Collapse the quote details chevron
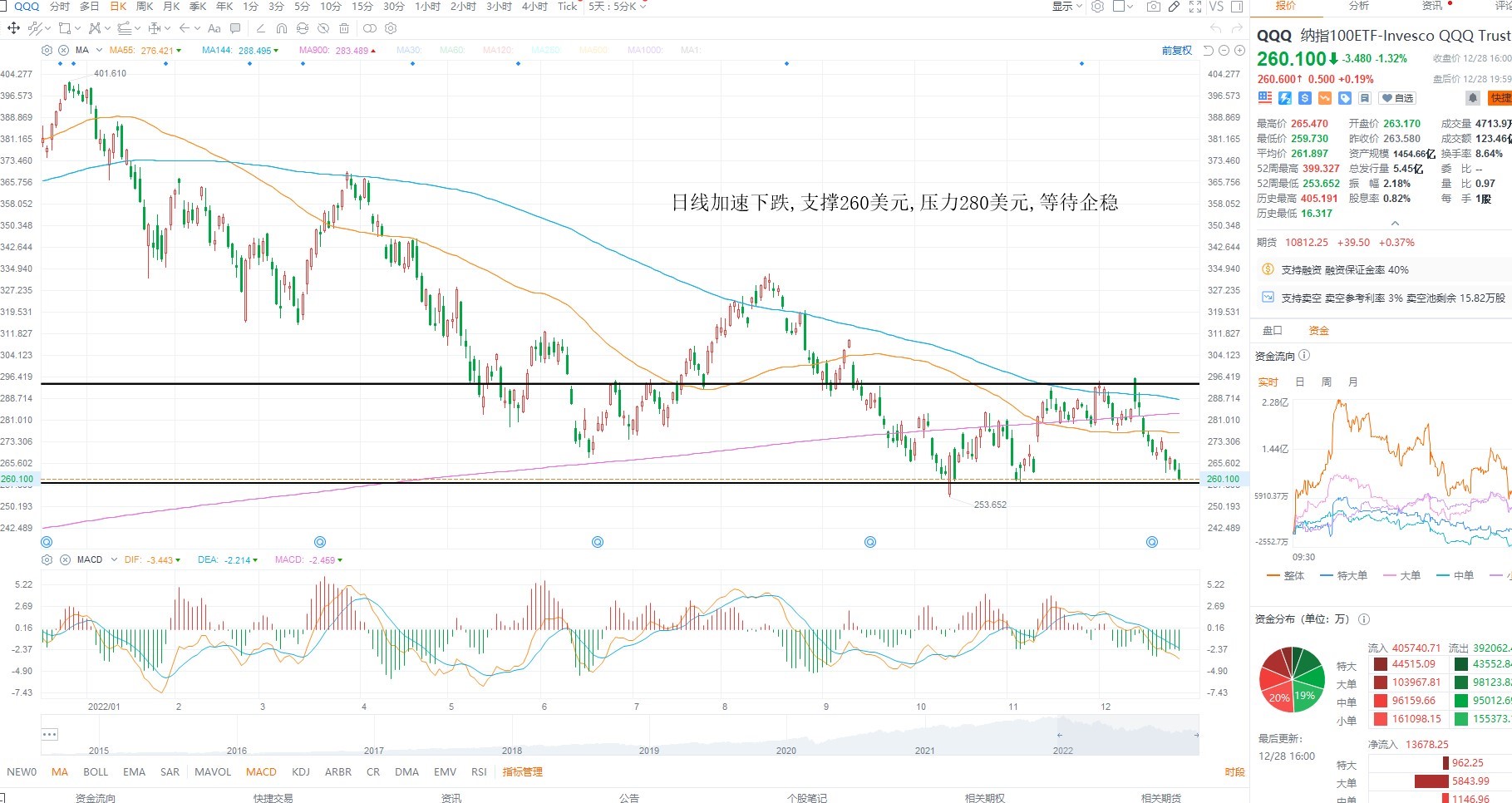 point(1395,224)
